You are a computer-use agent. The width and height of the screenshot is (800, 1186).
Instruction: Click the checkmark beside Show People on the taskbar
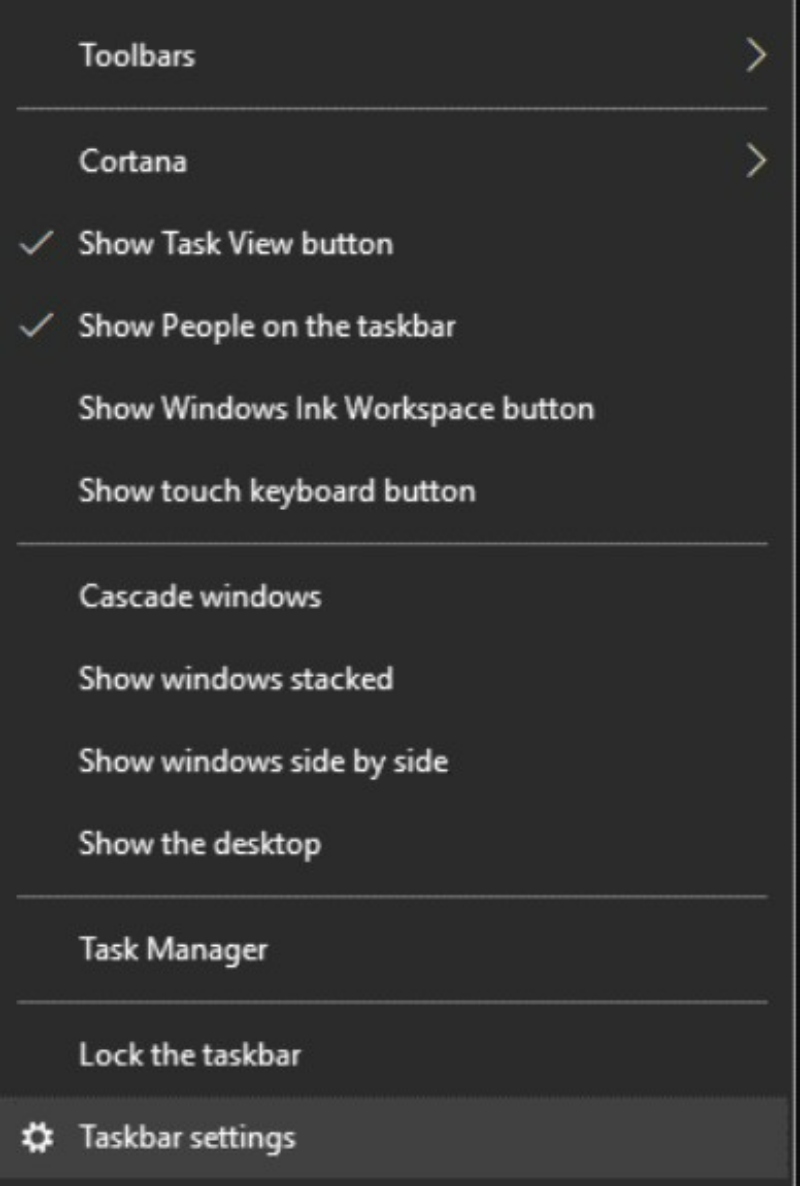(x=36, y=326)
